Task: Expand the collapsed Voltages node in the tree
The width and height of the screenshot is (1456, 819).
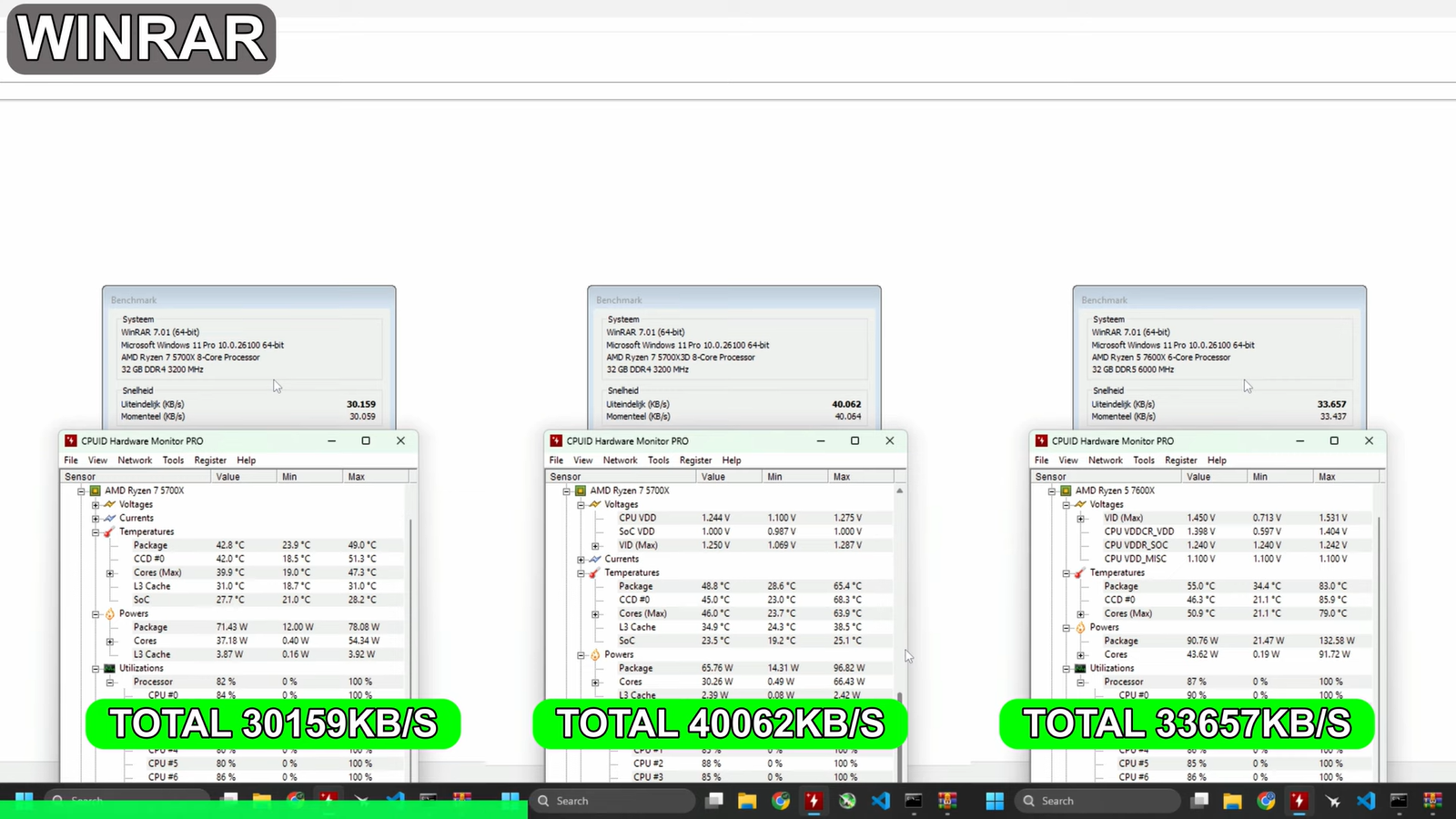Action: 96,504
